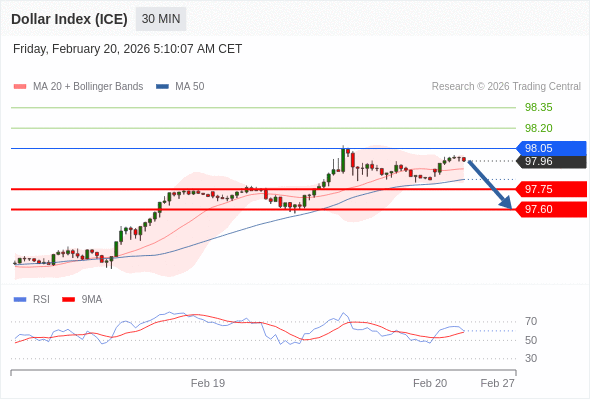Click the black 97.96 current price tag
The width and height of the screenshot is (590, 400).
tap(551, 161)
